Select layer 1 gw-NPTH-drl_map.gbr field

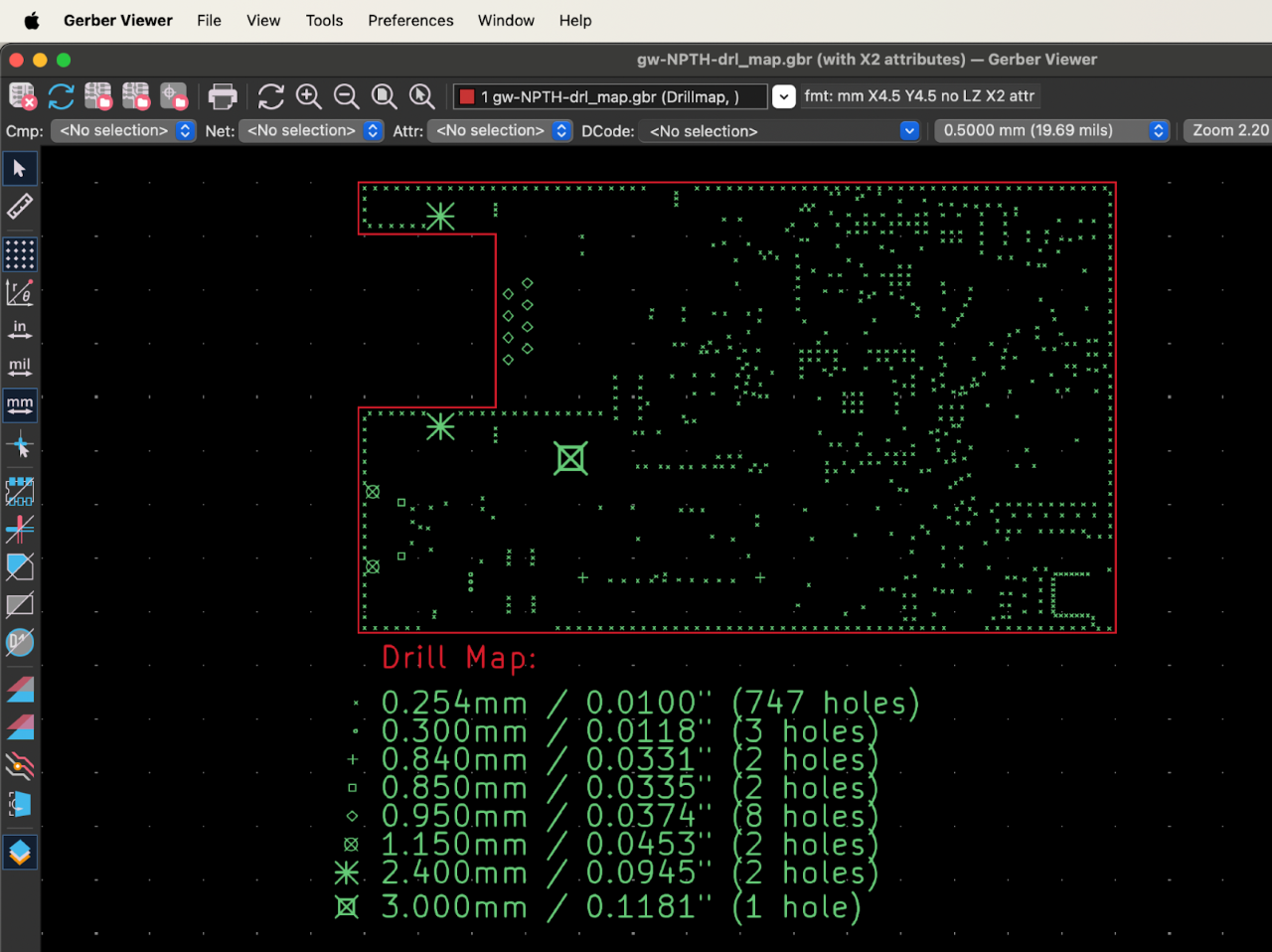[x=610, y=96]
